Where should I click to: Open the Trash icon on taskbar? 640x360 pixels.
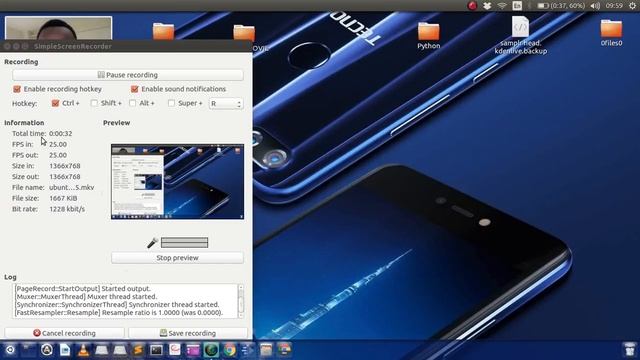coord(630,349)
